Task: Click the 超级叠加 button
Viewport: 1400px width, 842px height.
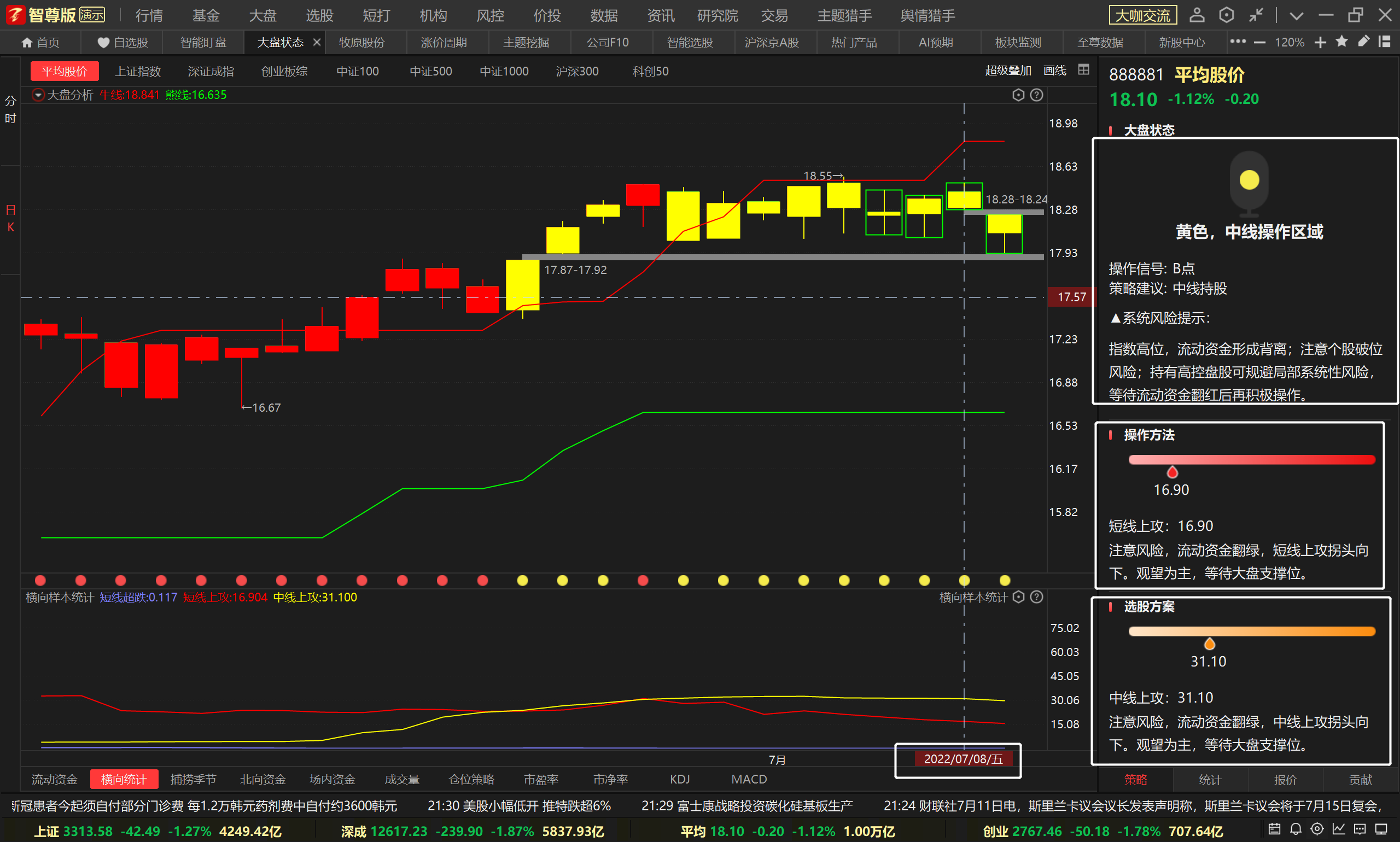Action: pyautogui.click(x=1008, y=71)
